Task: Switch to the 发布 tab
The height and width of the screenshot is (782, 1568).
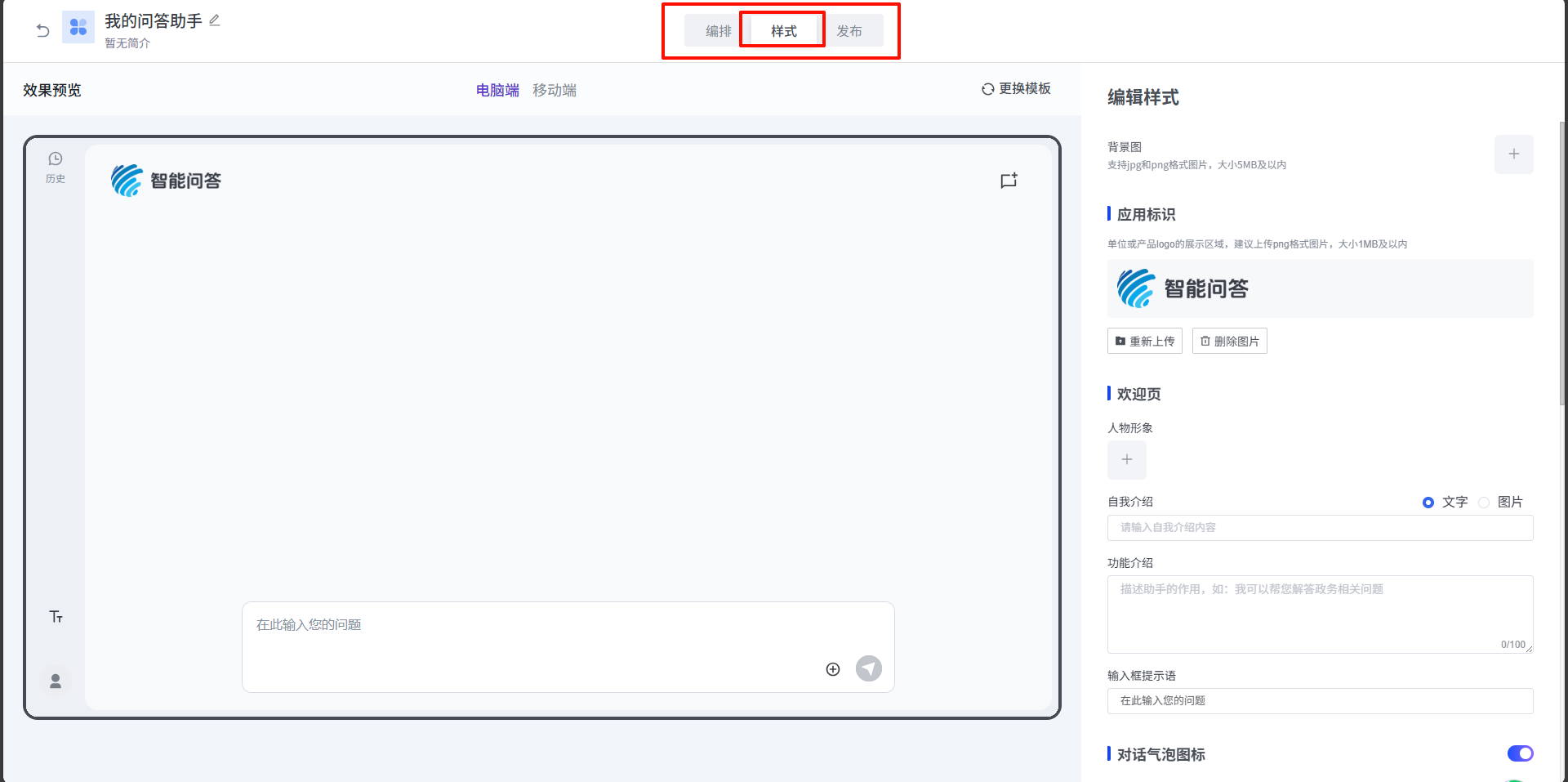Action: [849, 31]
